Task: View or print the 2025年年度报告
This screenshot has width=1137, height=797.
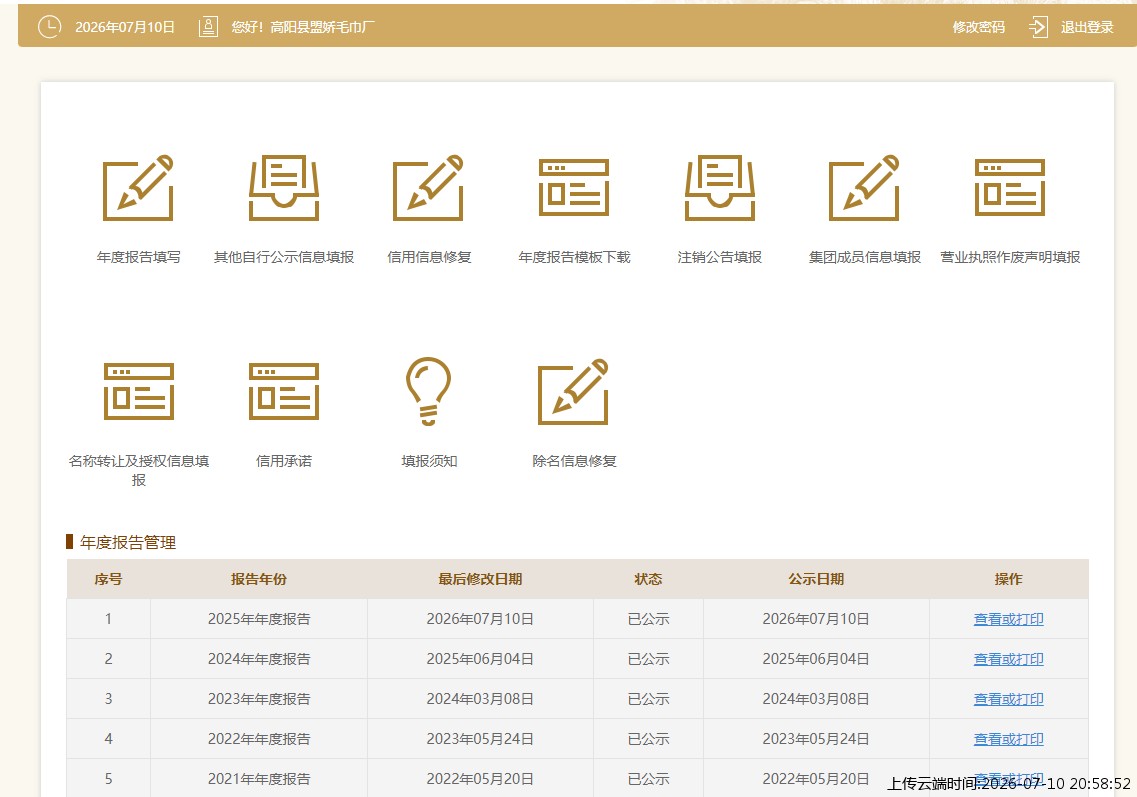Action: tap(1008, 619)
